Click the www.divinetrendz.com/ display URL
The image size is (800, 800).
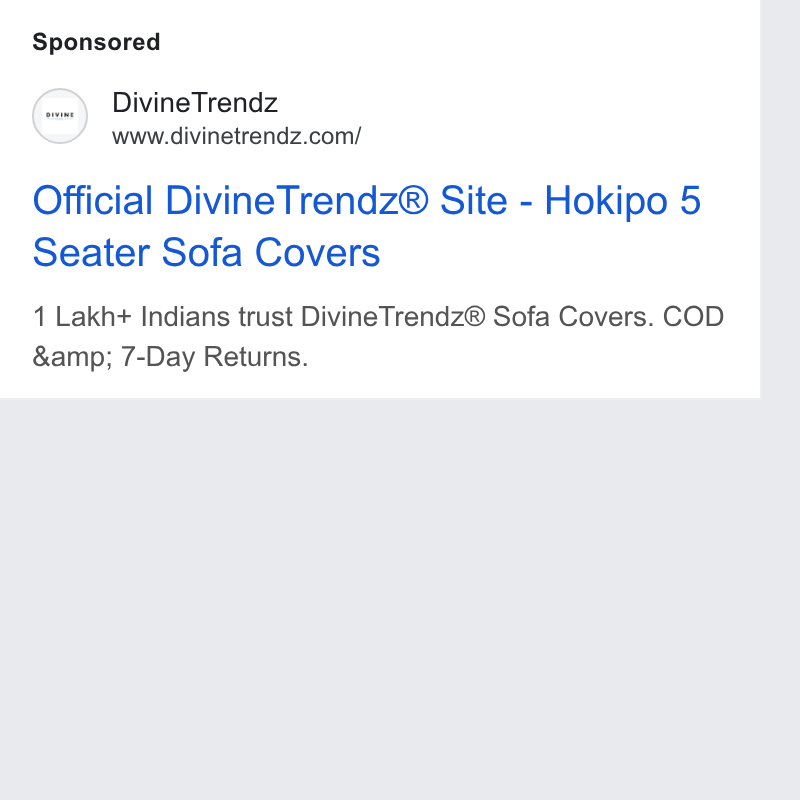coord(237,136)
